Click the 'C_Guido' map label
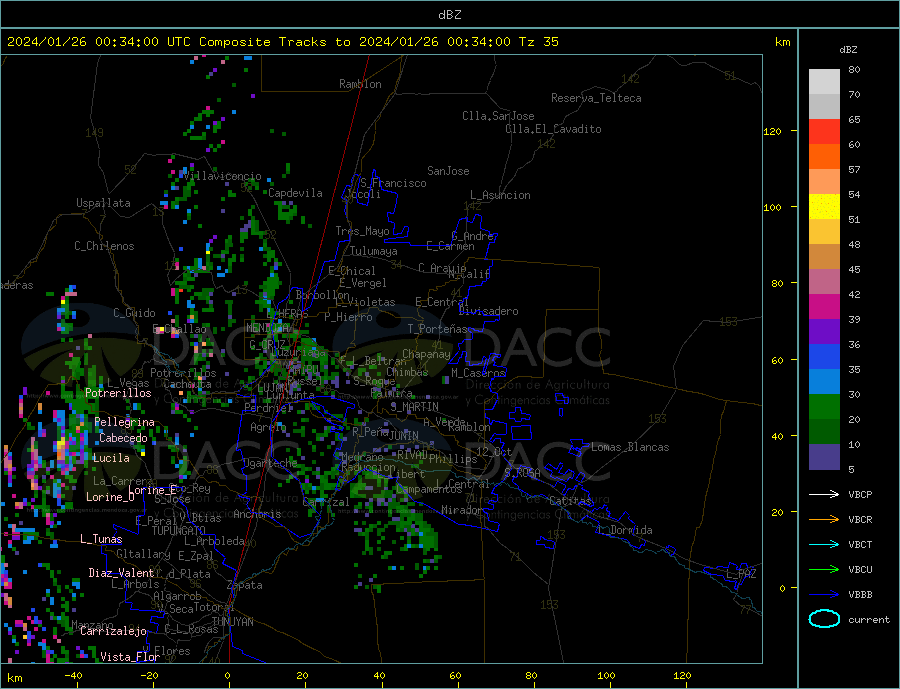900x689 pixels. tap(134, 313)
